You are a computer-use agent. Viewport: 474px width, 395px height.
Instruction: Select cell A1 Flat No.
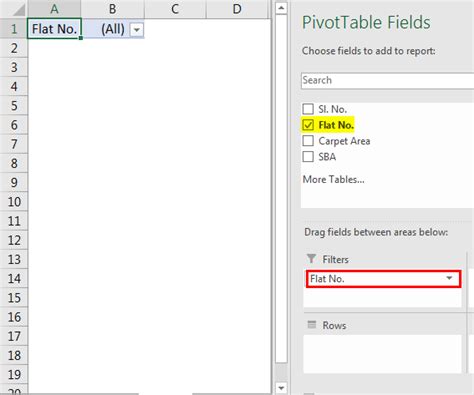54,29
